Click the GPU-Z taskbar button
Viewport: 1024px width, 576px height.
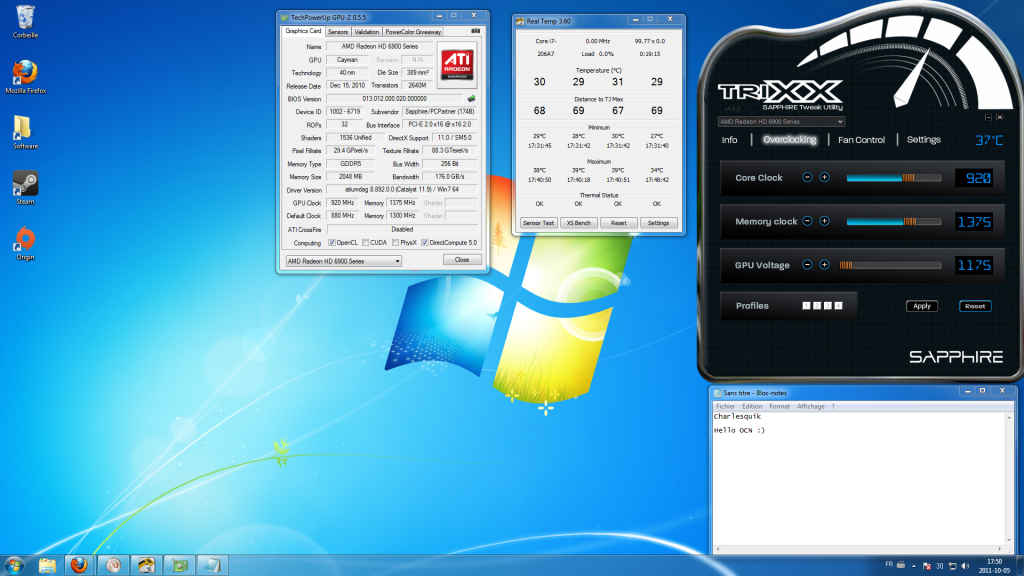click(179, 565)
